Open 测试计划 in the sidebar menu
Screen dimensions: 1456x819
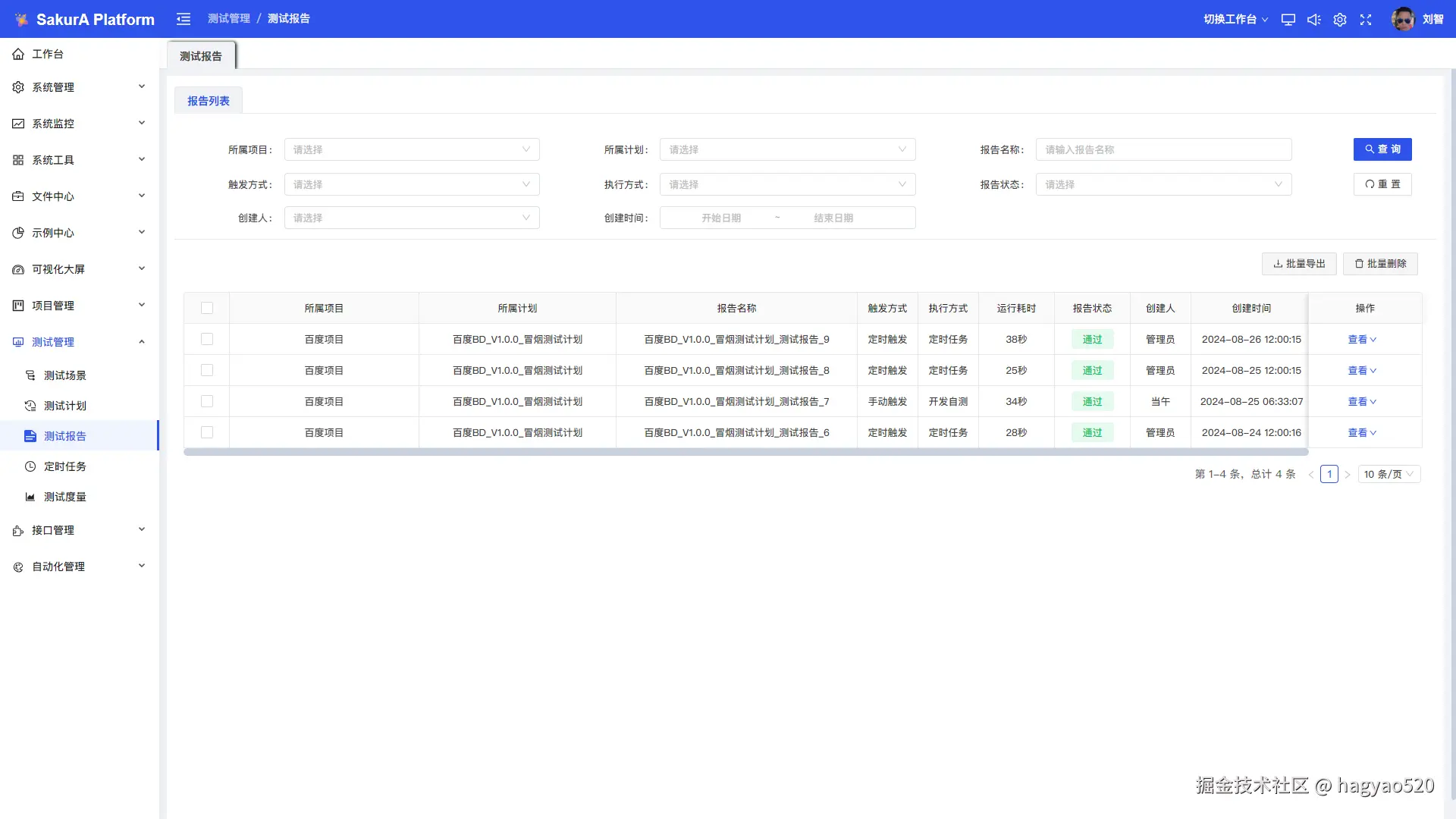point(65,406)
